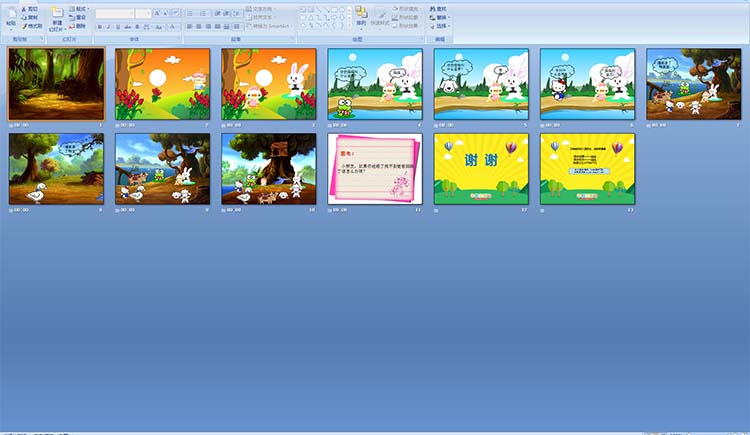This screenshot has width=750, height=435.
Task: Click the Shrink Font (smaller A) icon
Action: 165,13
